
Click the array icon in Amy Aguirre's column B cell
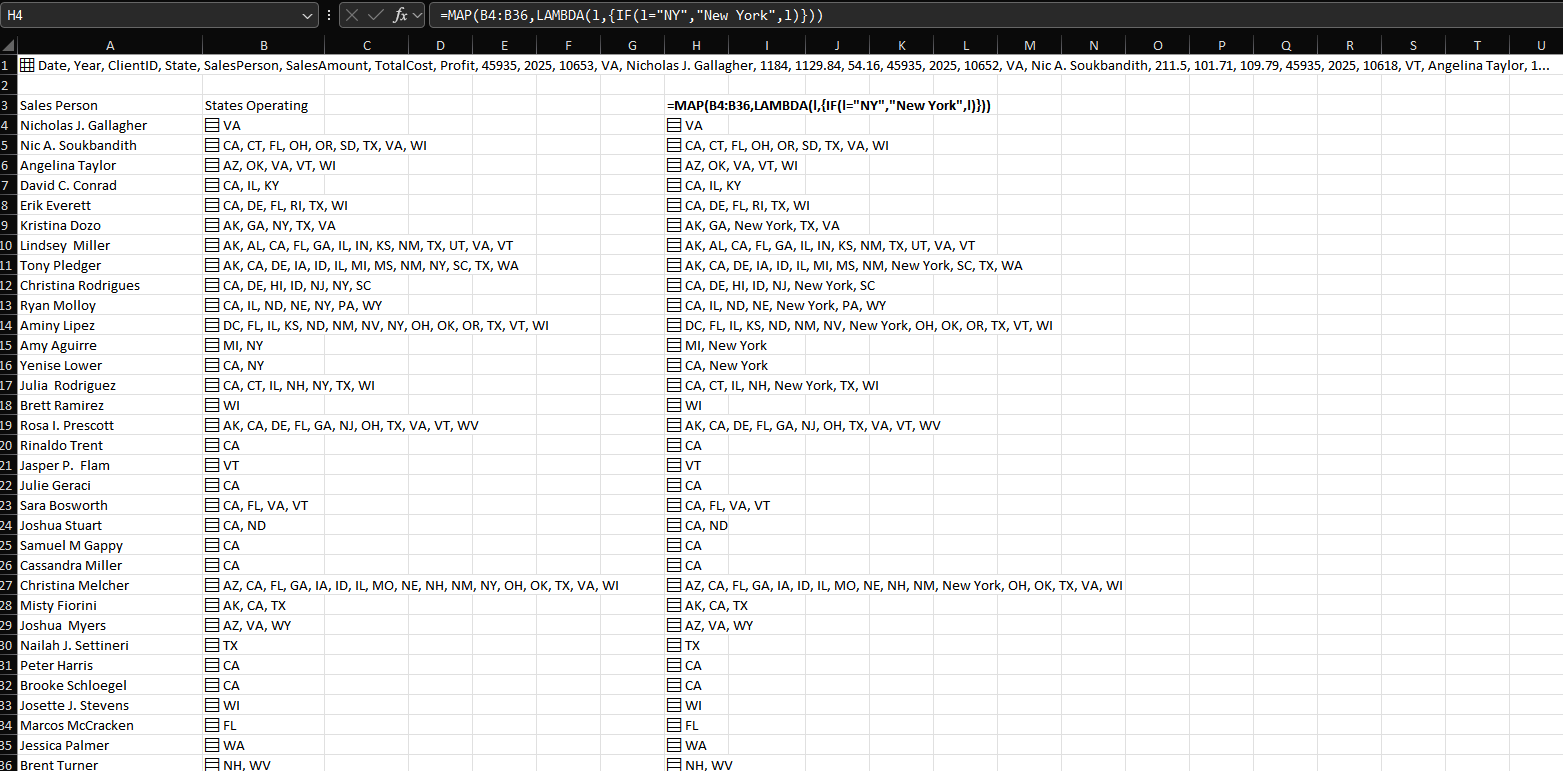[x=212, y=345]
